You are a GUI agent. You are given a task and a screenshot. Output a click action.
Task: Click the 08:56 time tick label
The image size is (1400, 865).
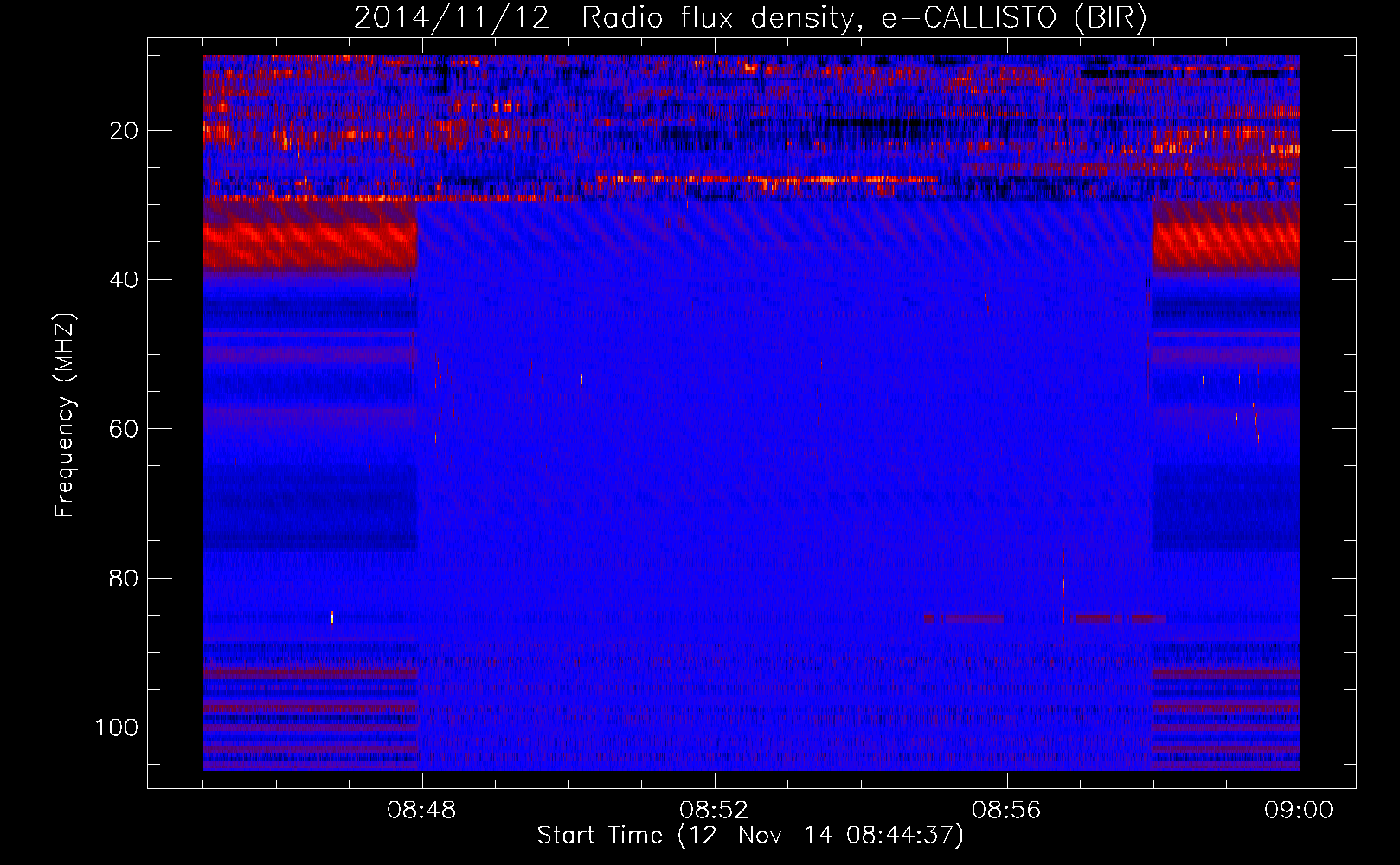1006,811
